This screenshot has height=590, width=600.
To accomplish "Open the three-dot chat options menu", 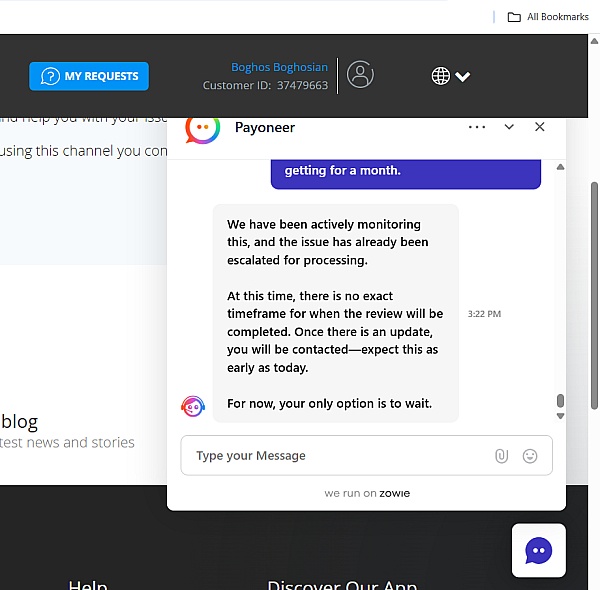I will click(x=477, y=127).
